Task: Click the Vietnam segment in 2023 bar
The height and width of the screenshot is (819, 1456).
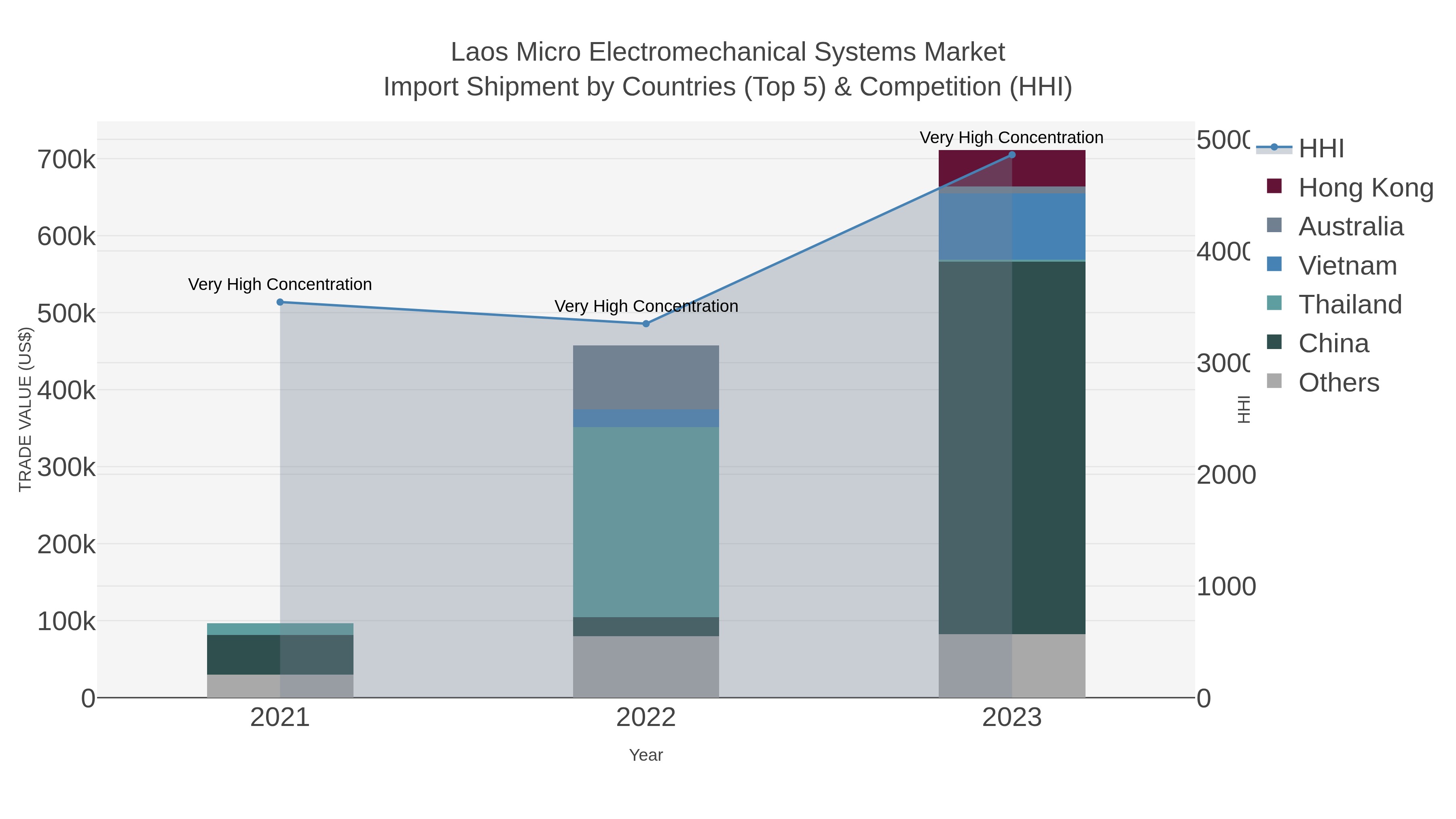Action: 1012,226
